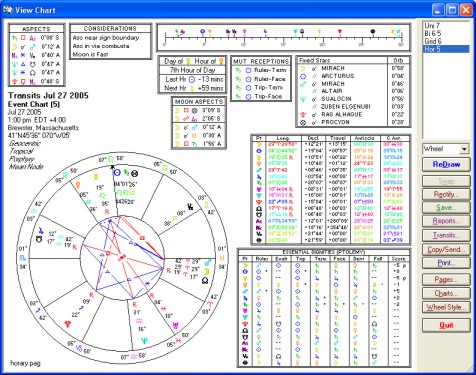The width and height of the screenshot is (476, 375).
Task: Open the Reports button
Action: click(446, 221)
